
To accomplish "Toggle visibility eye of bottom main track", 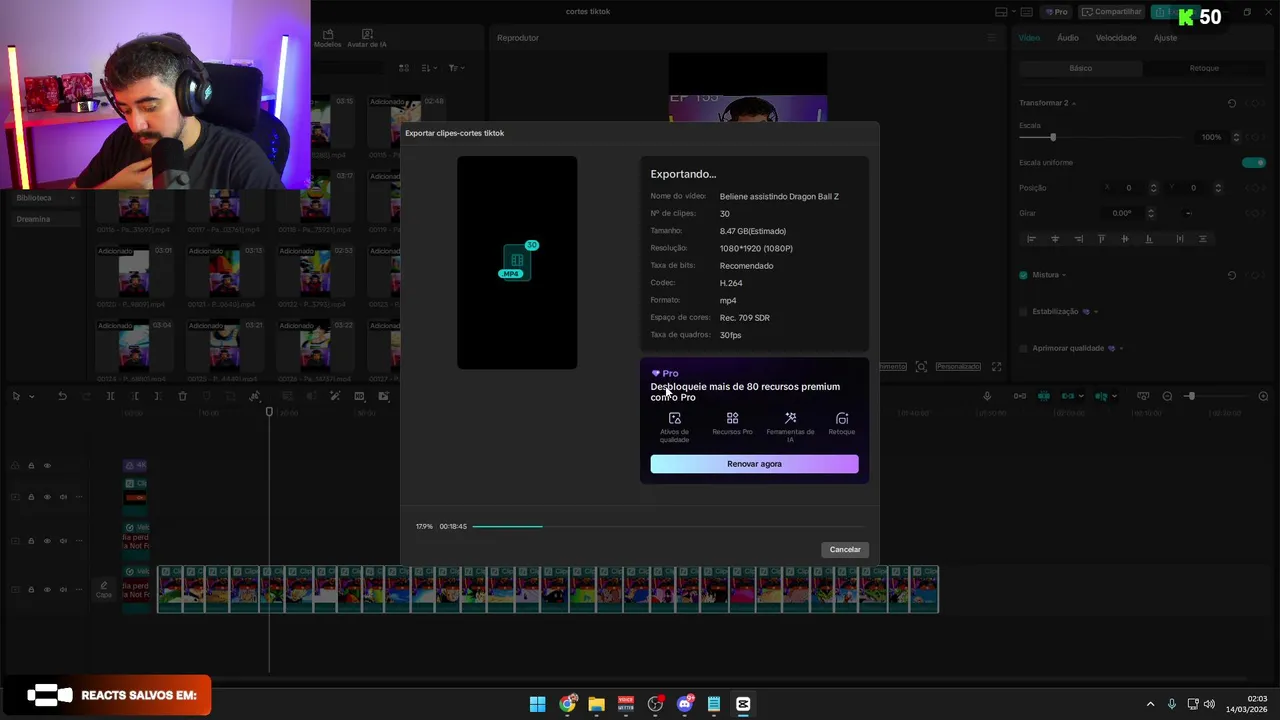I will click(47, 590).
